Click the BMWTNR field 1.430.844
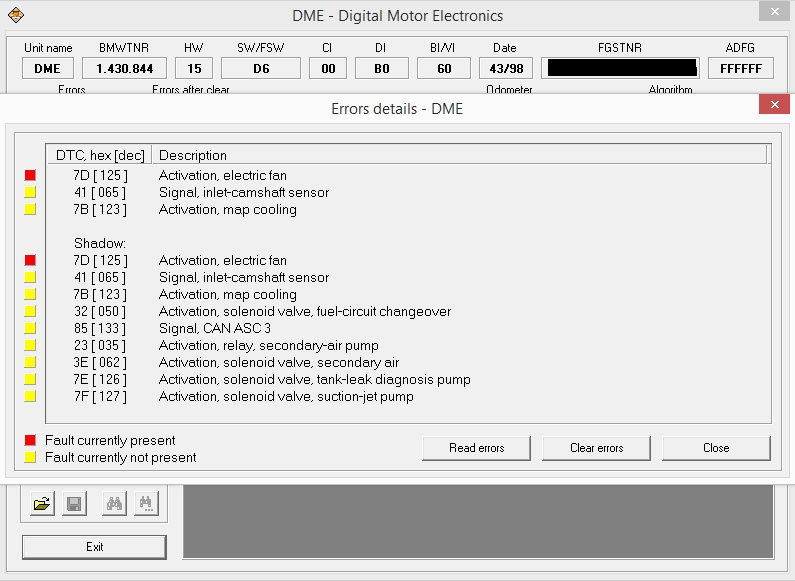Viewport: 795px width, 581px height. click(x=125, y=68)
